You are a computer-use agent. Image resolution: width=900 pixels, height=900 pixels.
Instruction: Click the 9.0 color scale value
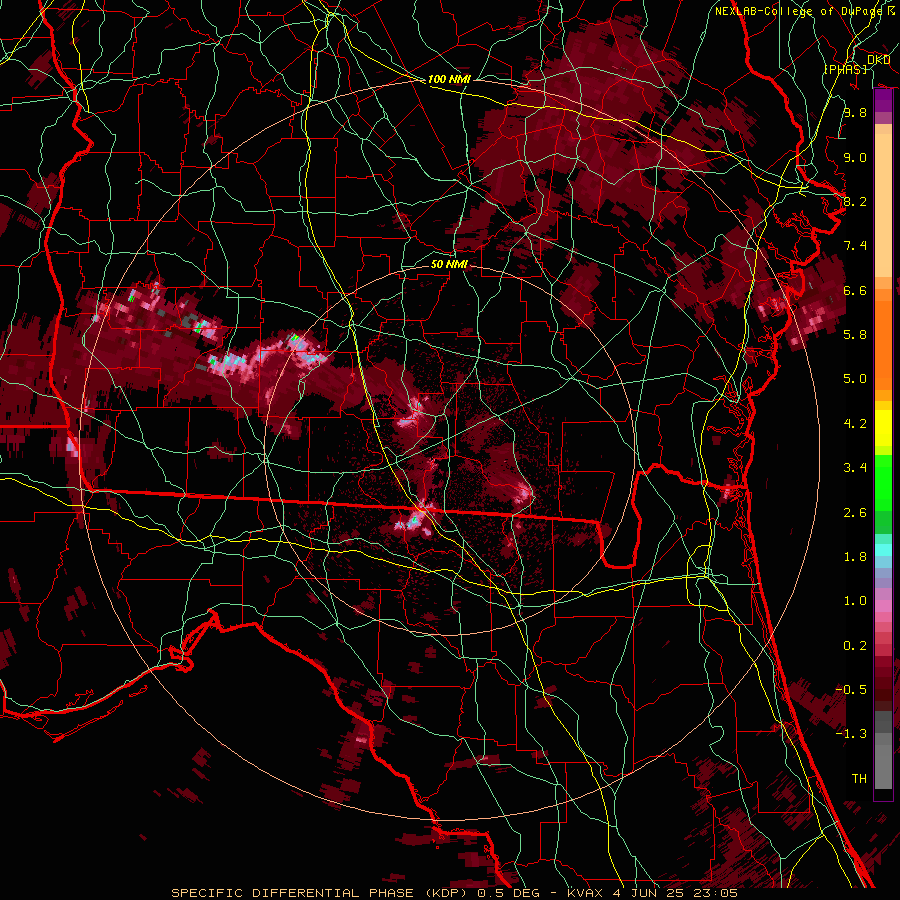855,157
